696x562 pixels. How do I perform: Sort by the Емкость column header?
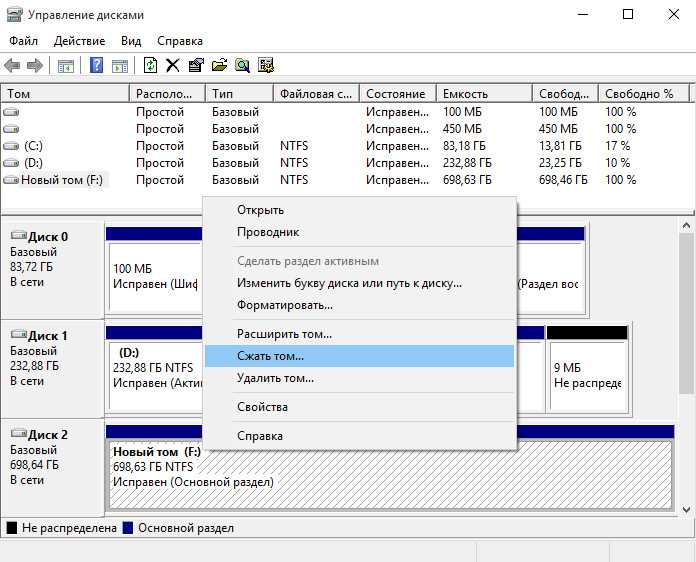tap(484, 94)
